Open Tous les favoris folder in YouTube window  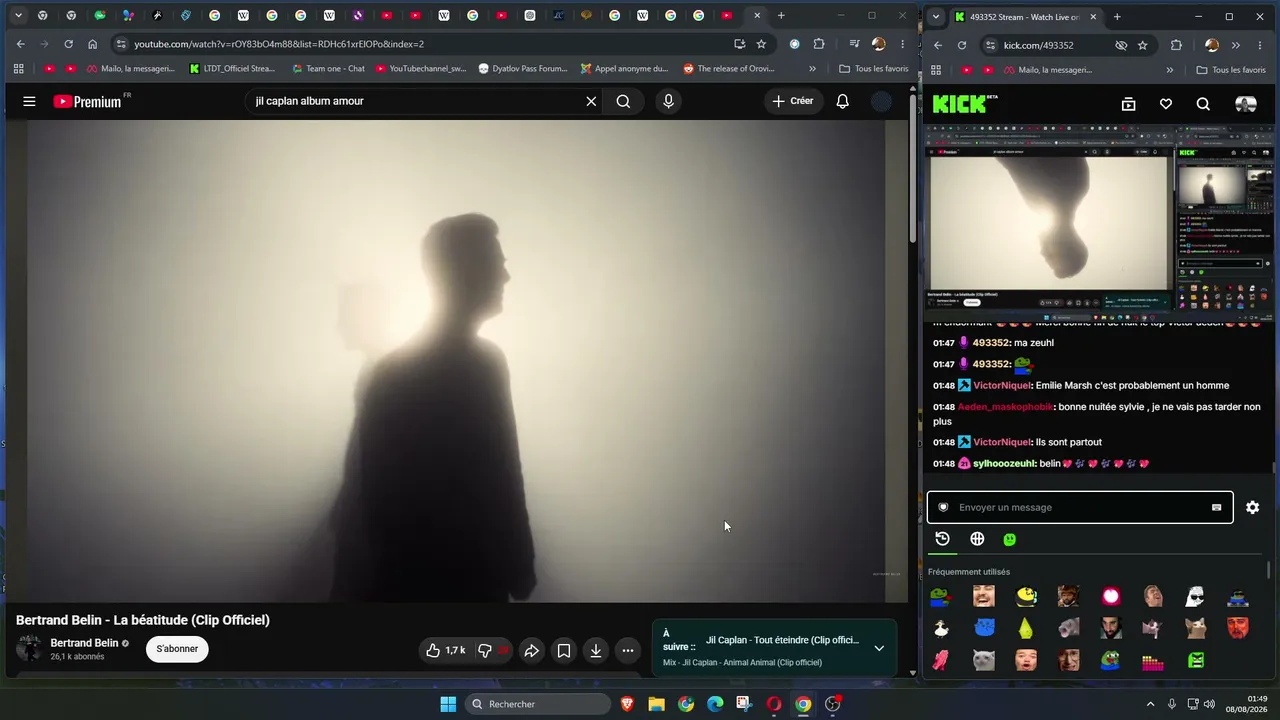pyautogui.click(x=874, y=69)
